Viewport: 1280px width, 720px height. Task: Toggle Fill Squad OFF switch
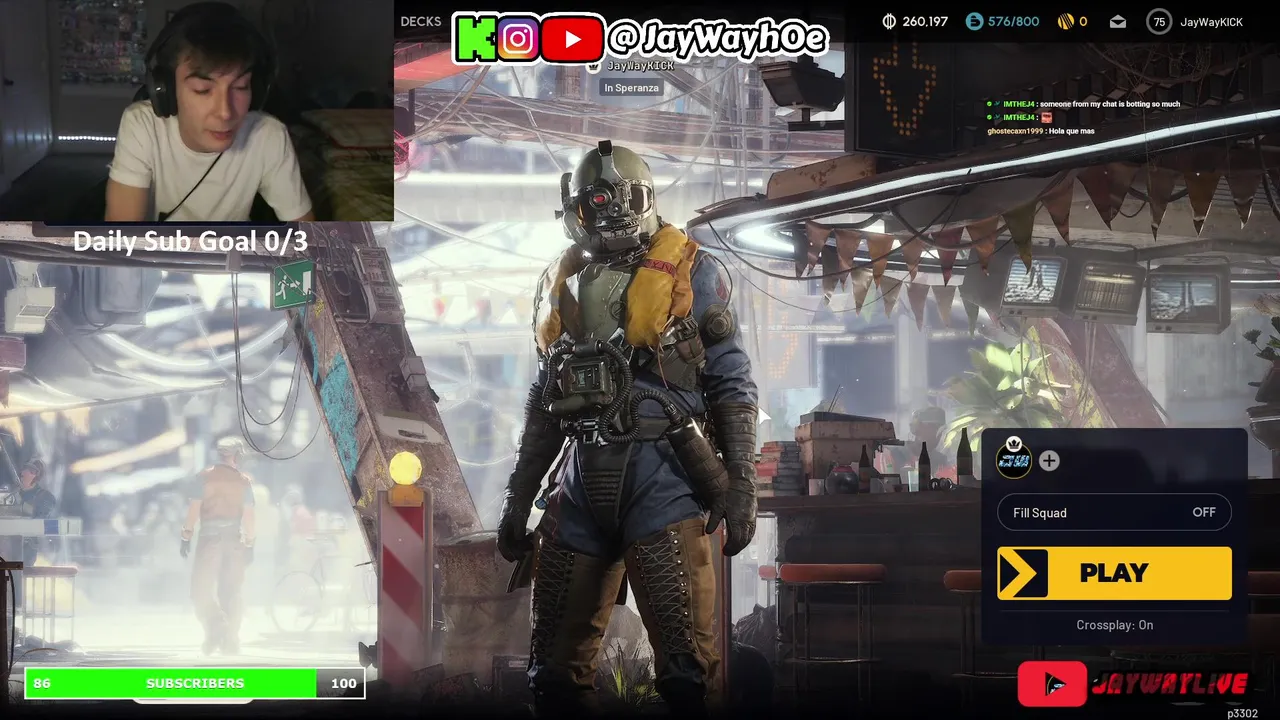tap(1114, 512)
